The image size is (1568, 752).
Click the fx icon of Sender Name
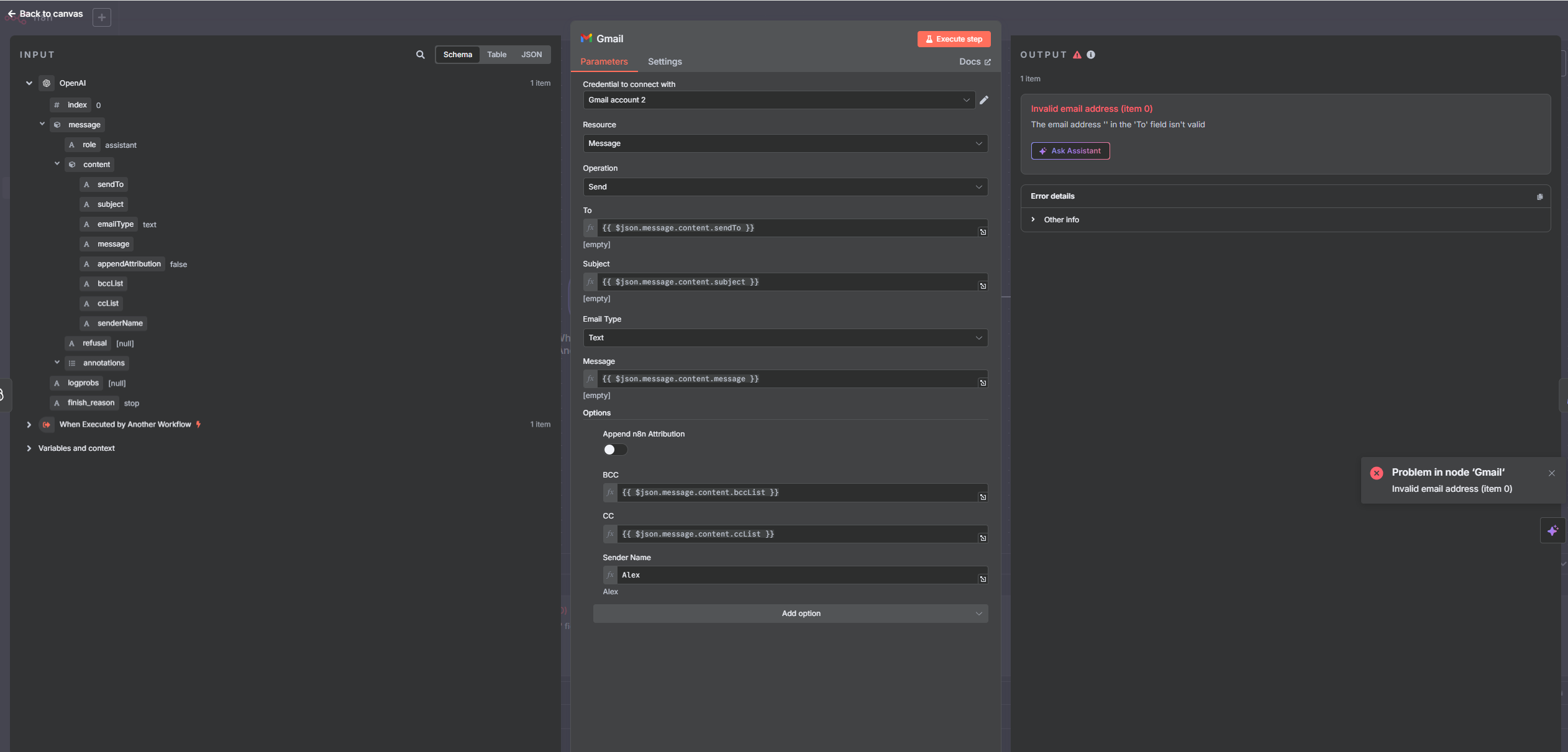(610, 575)
